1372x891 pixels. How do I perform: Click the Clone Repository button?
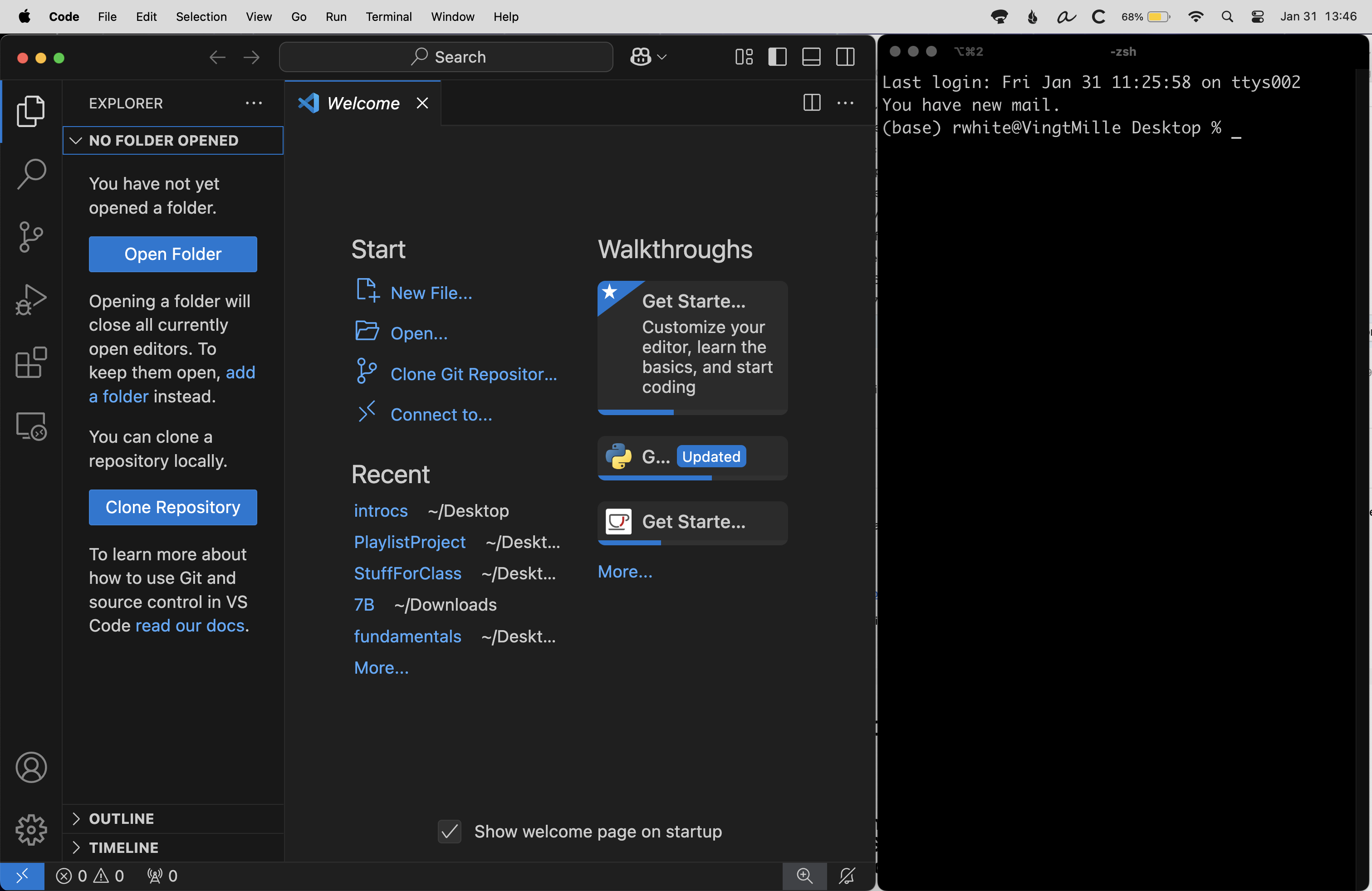[172, 507]
